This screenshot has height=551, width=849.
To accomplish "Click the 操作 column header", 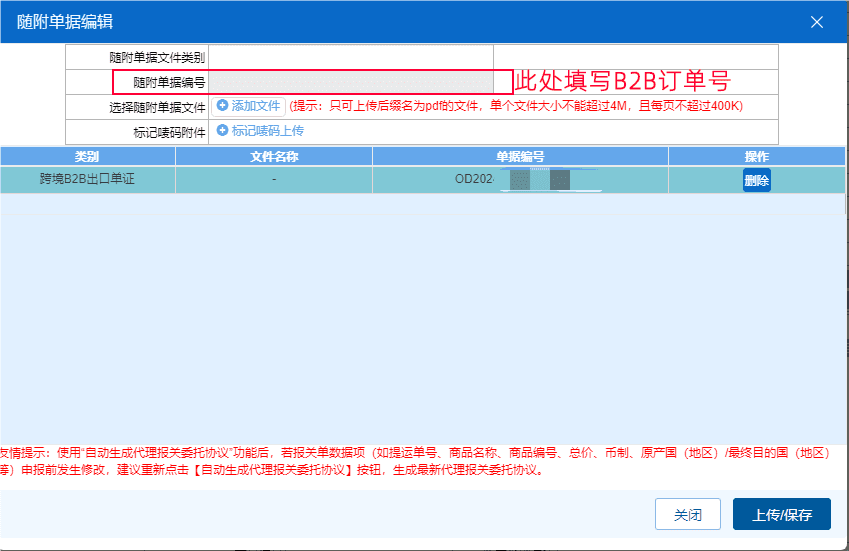I will tap(756, 157).
